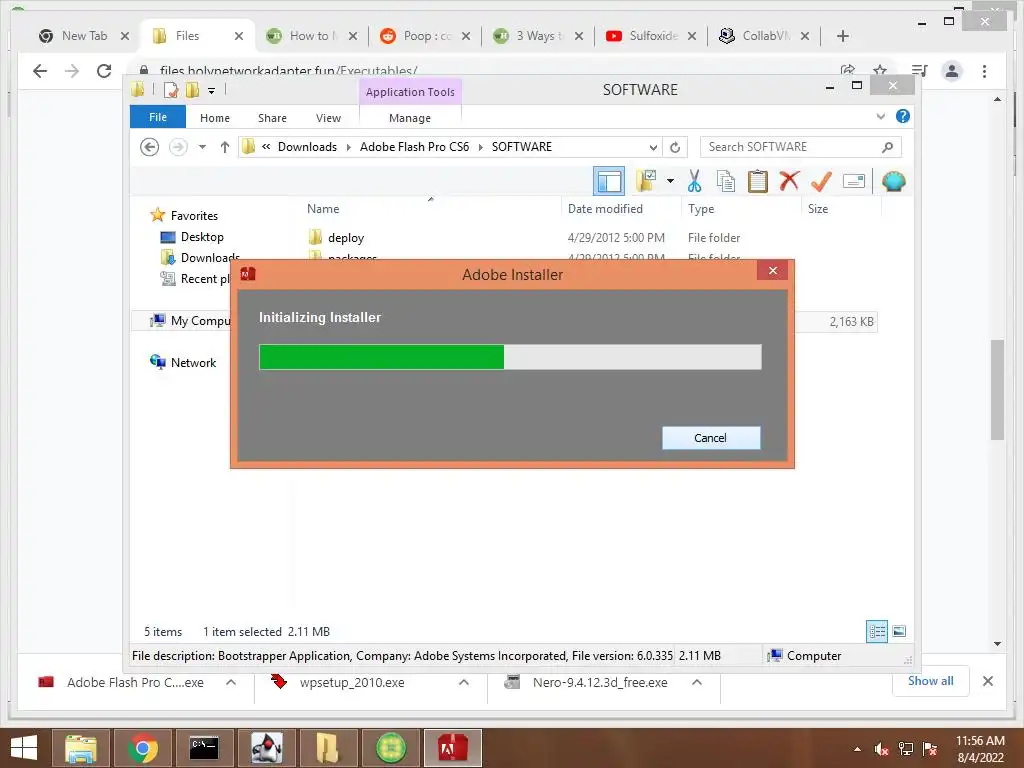Viewport: 1024px width, 768px height.
Task: Click the Cut scissors icon
Action: [x=694, y=181]
